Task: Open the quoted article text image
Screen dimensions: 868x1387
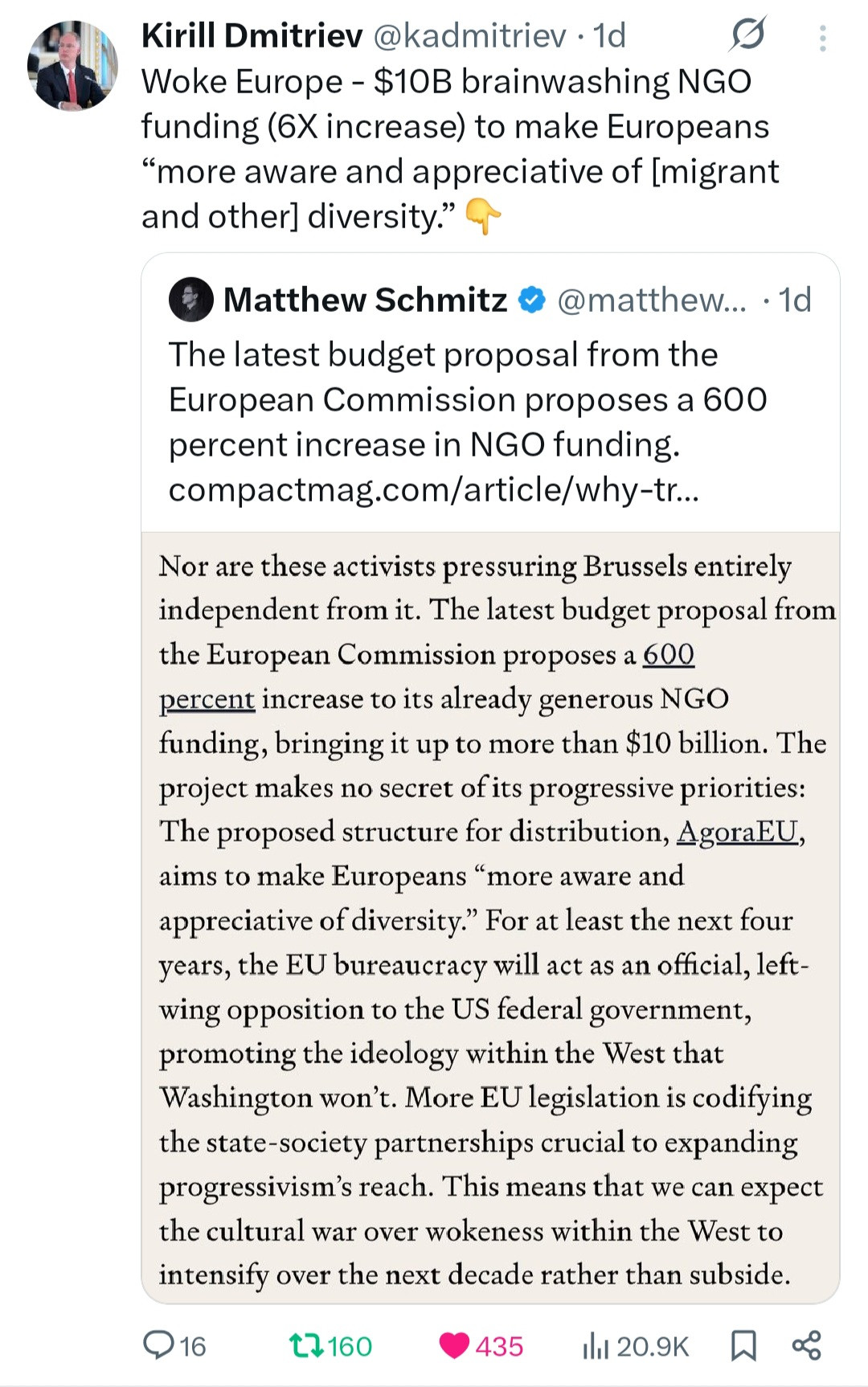Action: [490, 916]
